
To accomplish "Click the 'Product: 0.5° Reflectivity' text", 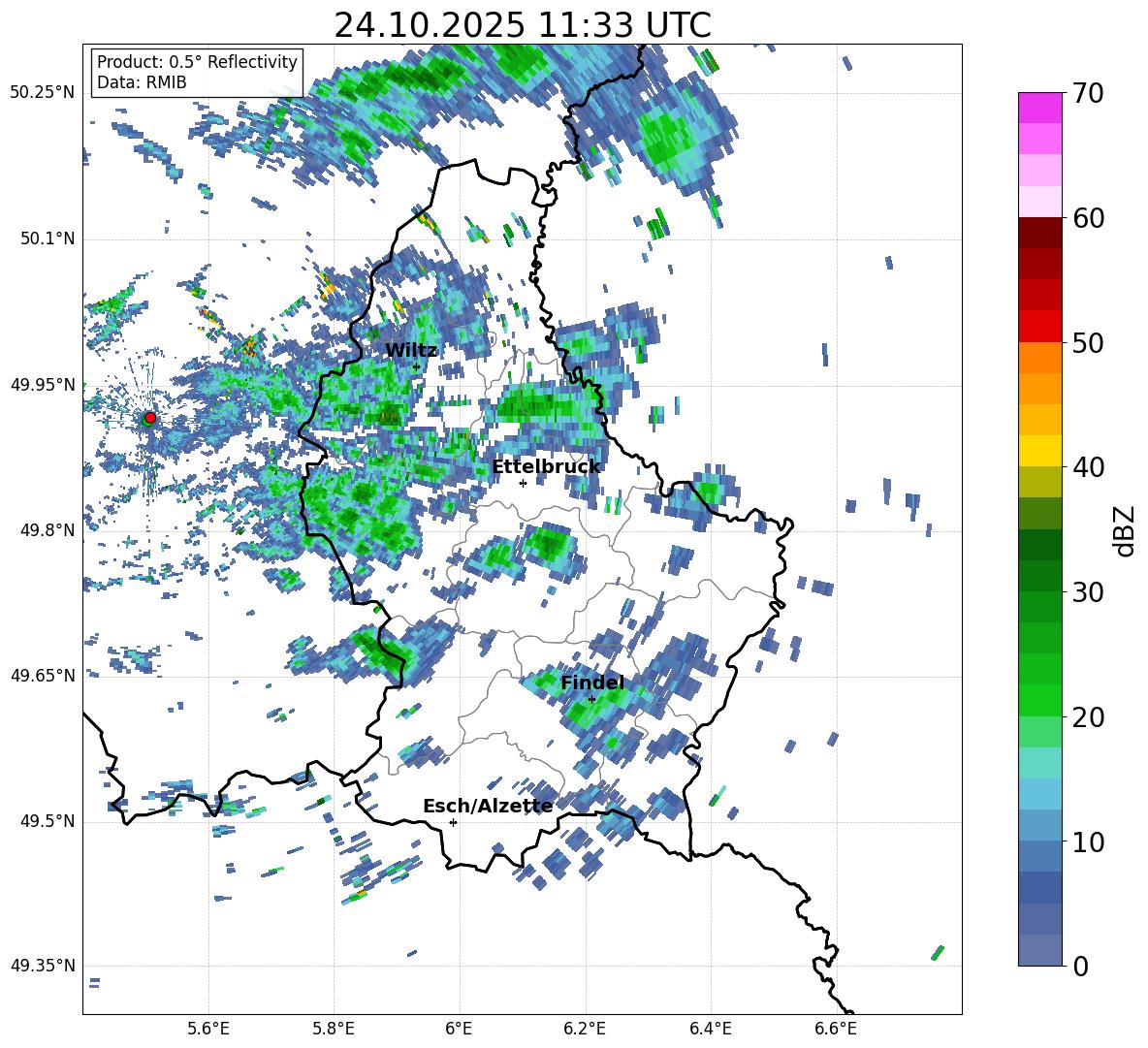I will point(197,62).
